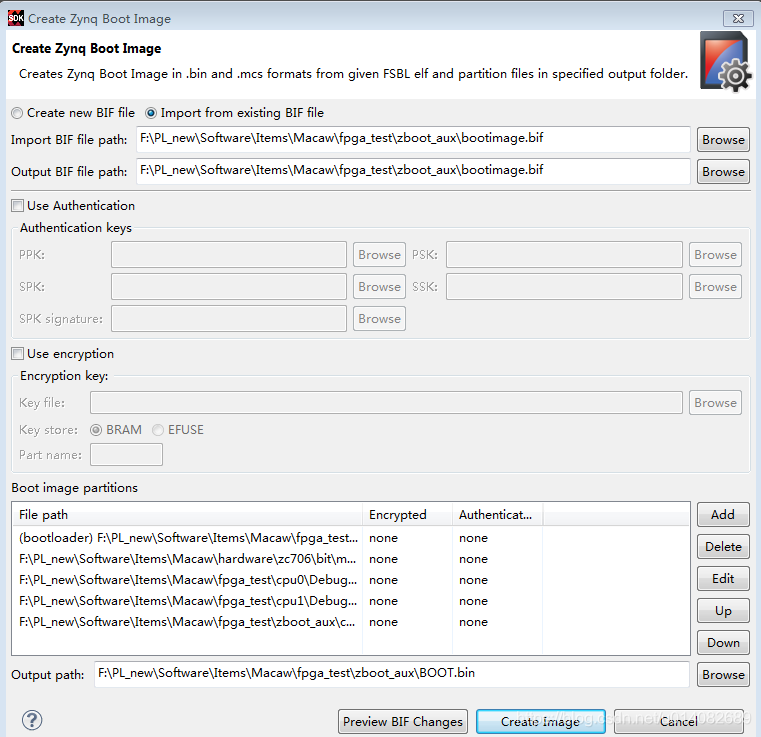This screenshot has height=737, width=761.
Task: Browse for PPK key file
Action: pyautogui.click(x=380, y=255)
